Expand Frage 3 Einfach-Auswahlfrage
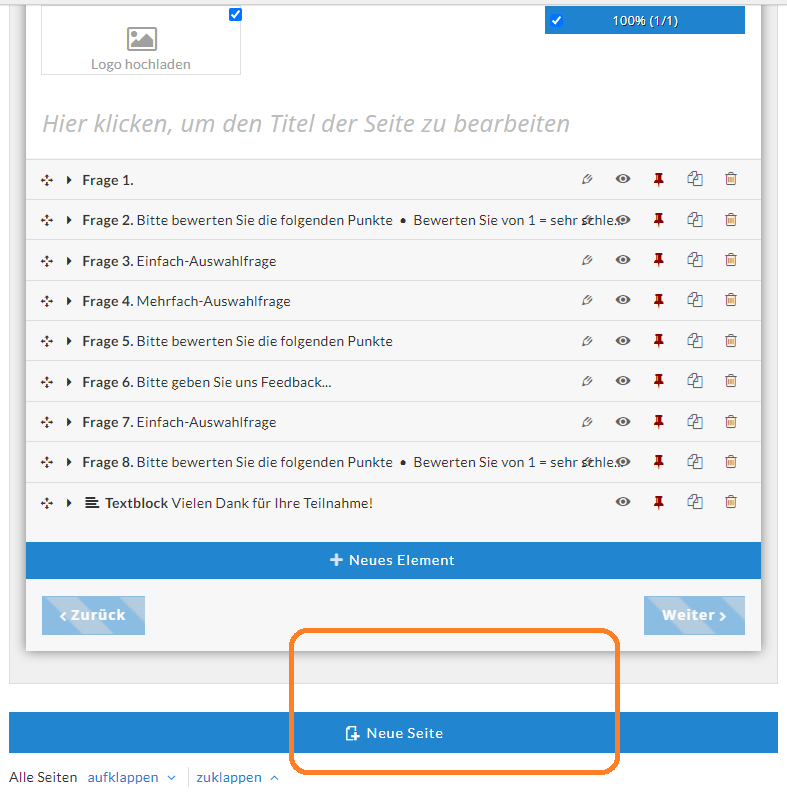Viewport: 787px width, 804px height. pyautogui.click(x=69, y=261)
